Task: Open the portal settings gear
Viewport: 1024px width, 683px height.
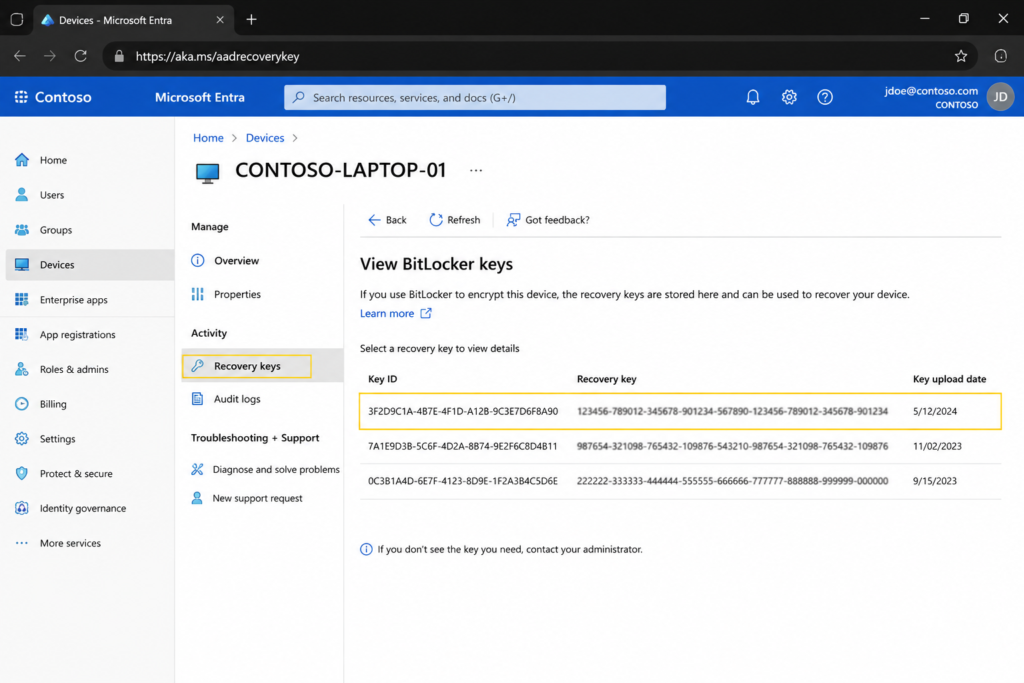Action: (x=789, y=97)
